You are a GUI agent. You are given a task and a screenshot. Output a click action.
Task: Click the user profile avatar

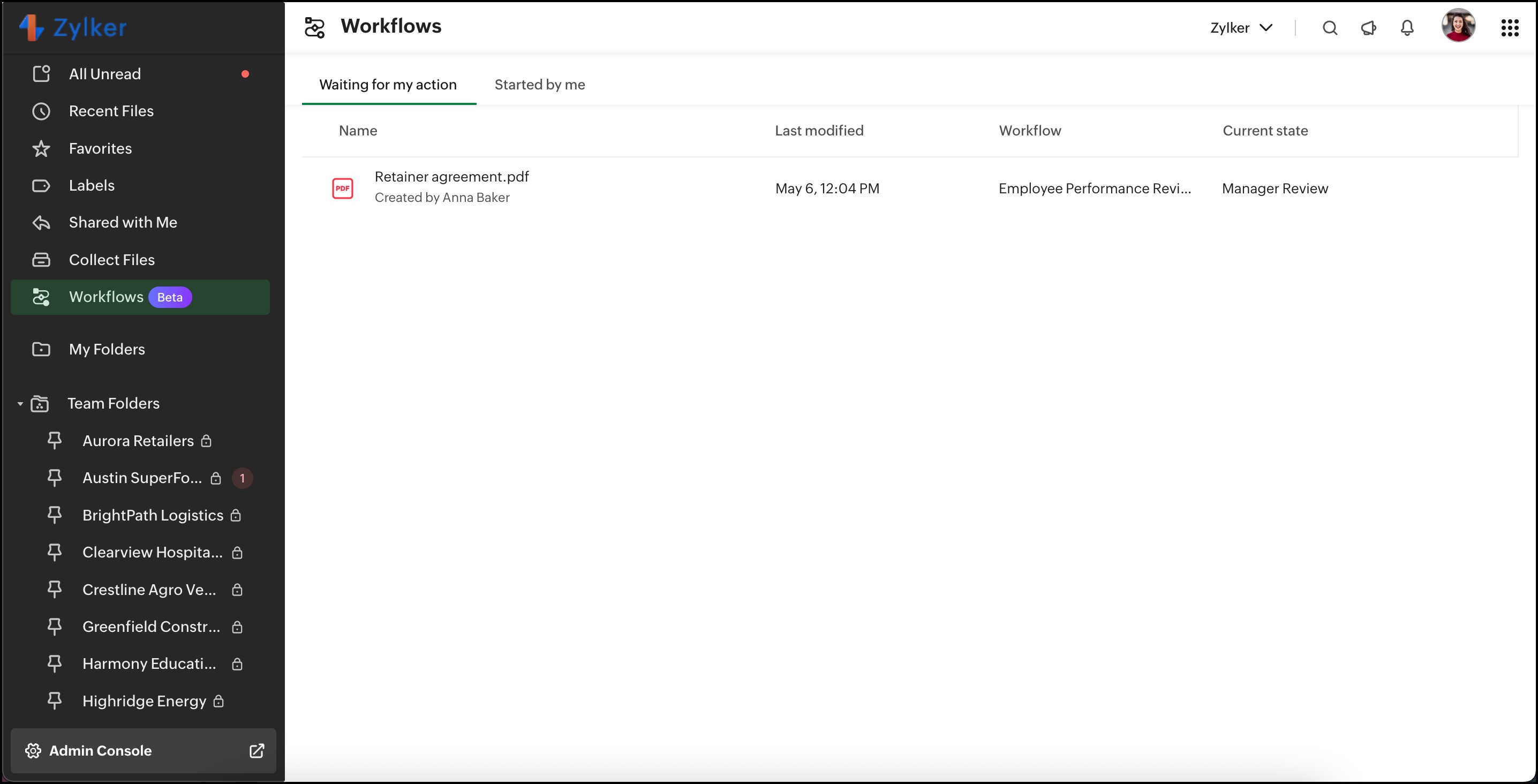coord(1458,26)
